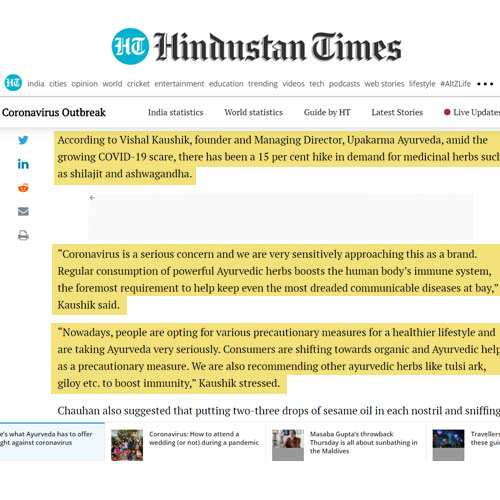
Task: Click the paragraph 'Coronavirus is a serious concern'
Action: point(277,279)
